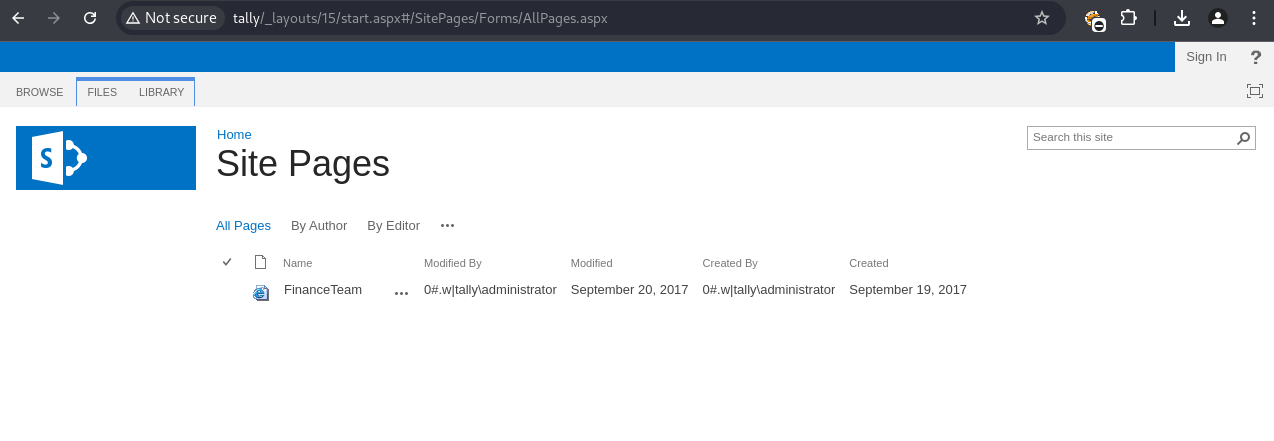Switch to the FILES ribbon tab
The image size is (1274, 441).
[102, 92]
